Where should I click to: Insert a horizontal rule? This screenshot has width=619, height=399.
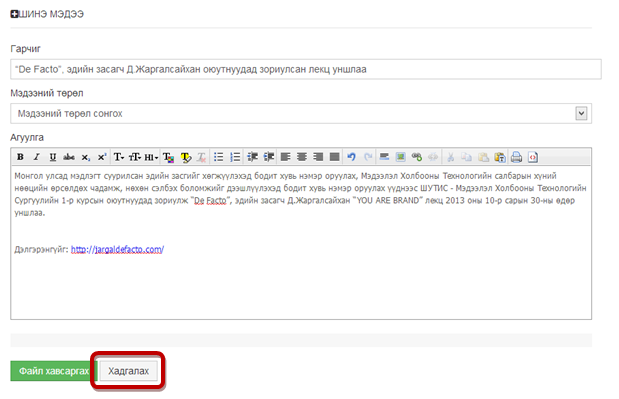[384, 157]
